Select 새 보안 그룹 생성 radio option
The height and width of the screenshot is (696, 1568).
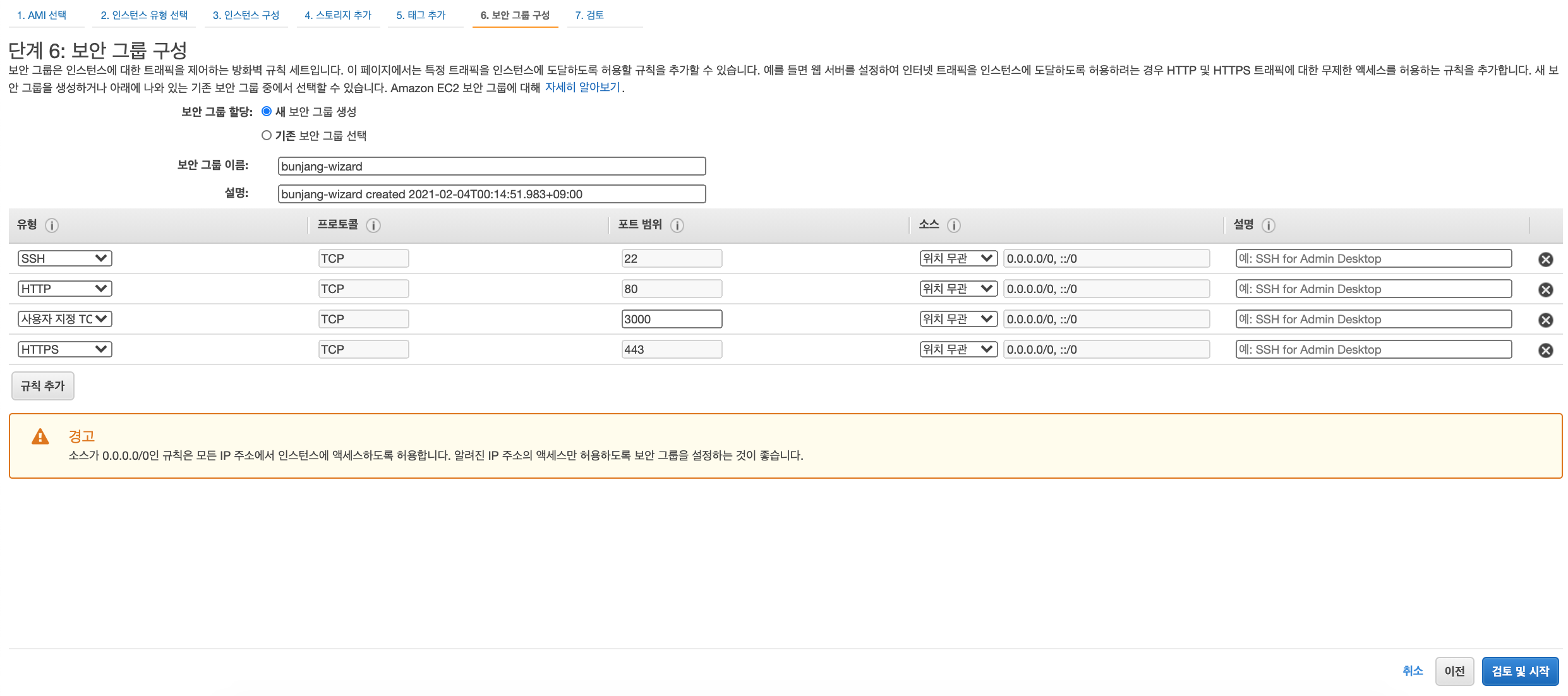click(x=267, y=112)
